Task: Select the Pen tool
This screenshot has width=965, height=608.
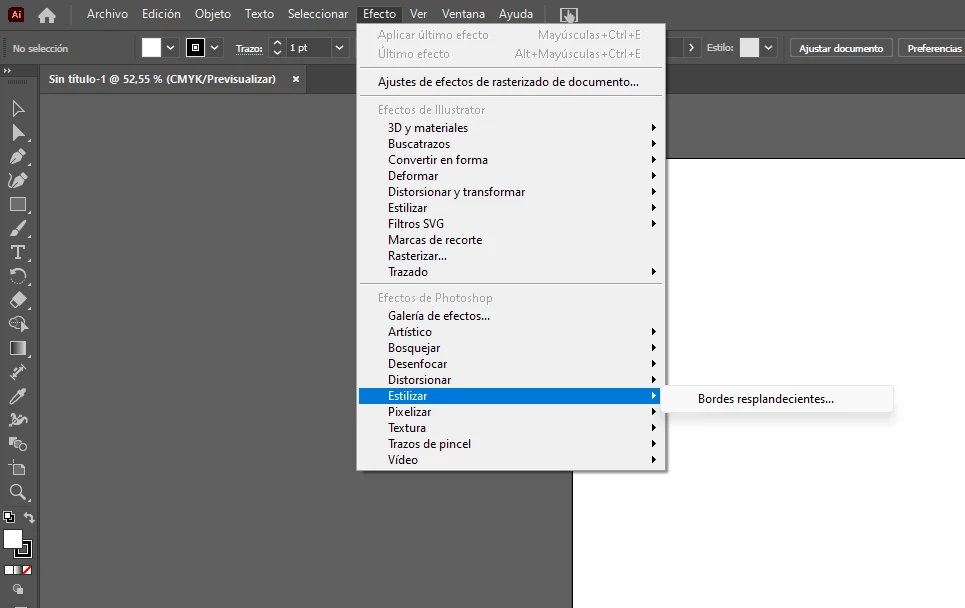Action: point(18,156)
